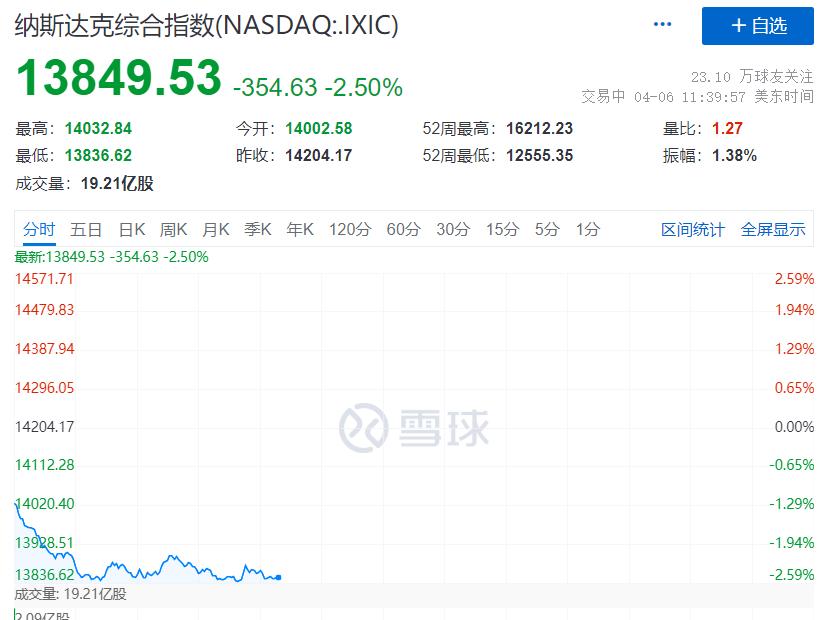839x620 pixels.
Task: Switch to the 15分 interval chart
Action: (503, 229)
